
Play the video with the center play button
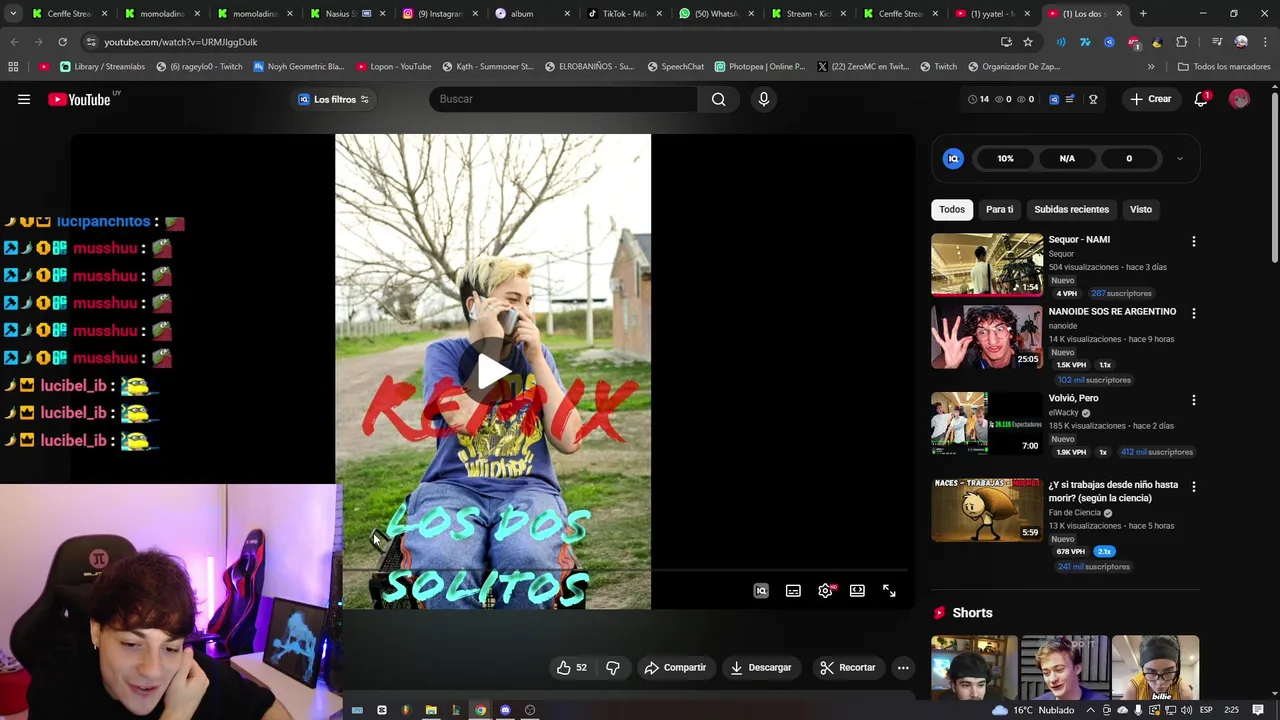(493, 372)
